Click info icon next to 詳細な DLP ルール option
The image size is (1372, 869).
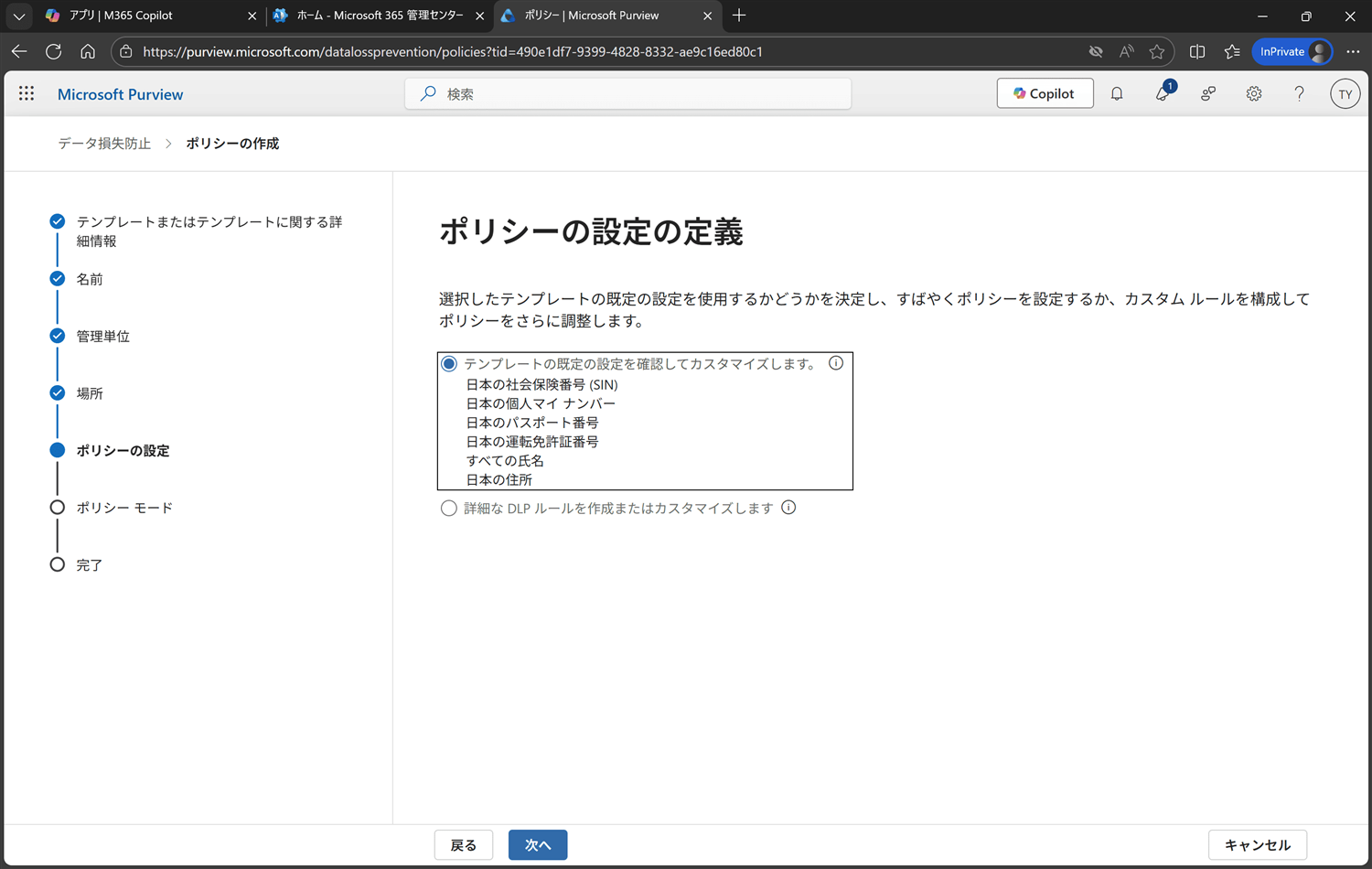tap(788, 508)
